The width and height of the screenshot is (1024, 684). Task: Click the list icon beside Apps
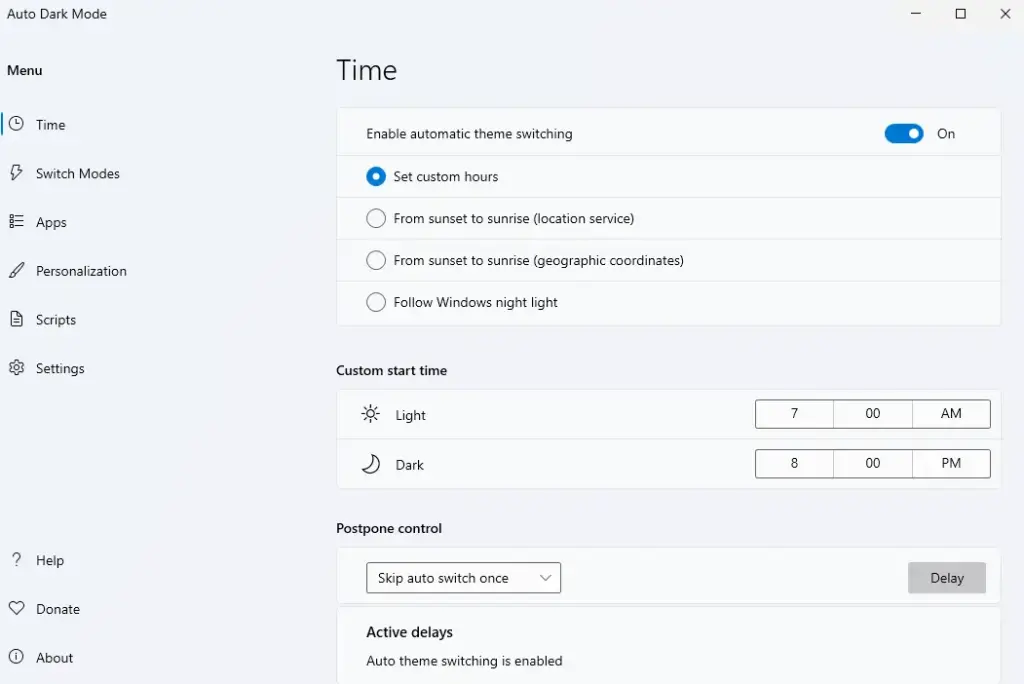(x=16, y=221)
